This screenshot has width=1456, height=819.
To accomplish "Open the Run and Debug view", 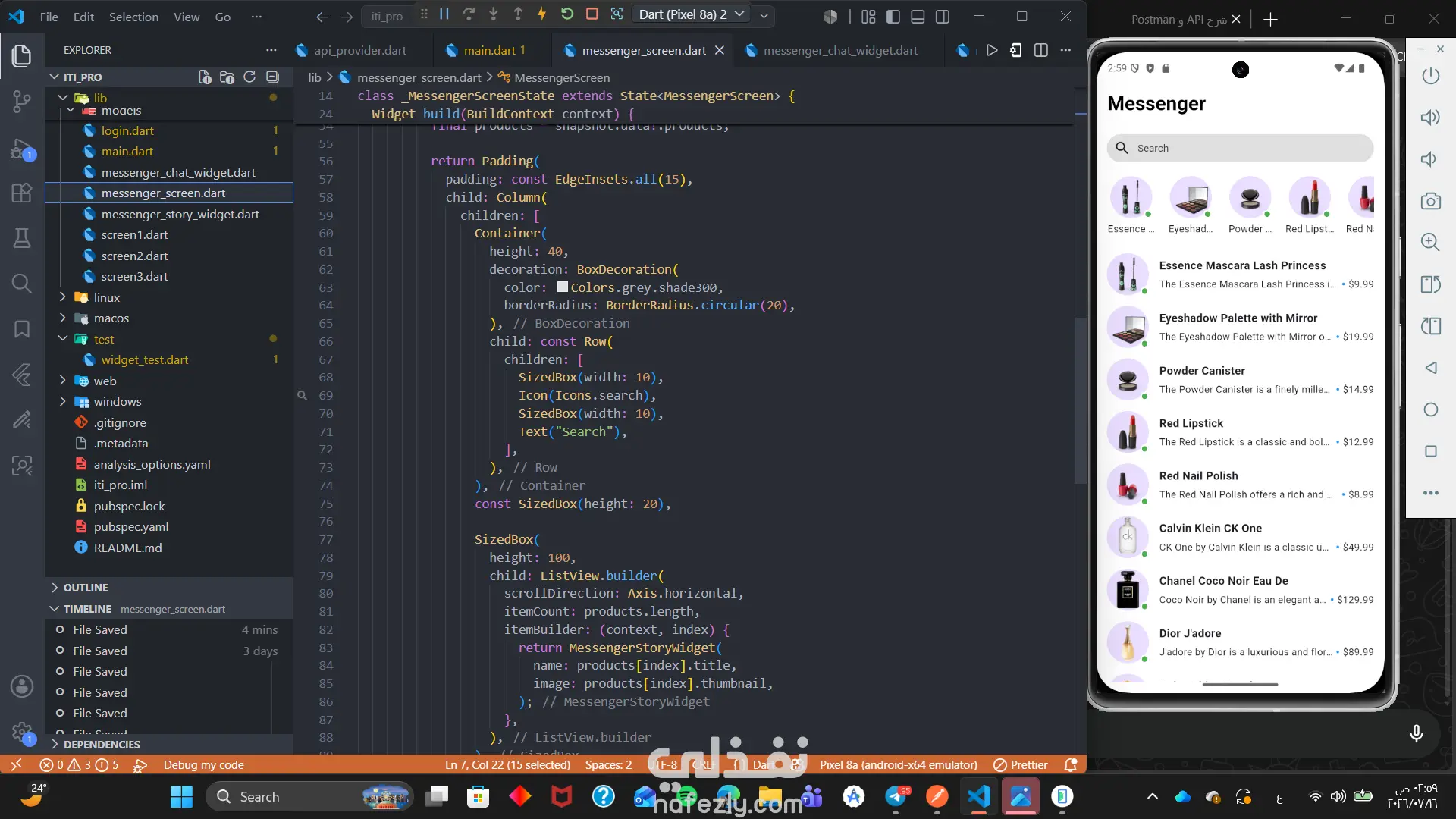I will pos(22,149).
